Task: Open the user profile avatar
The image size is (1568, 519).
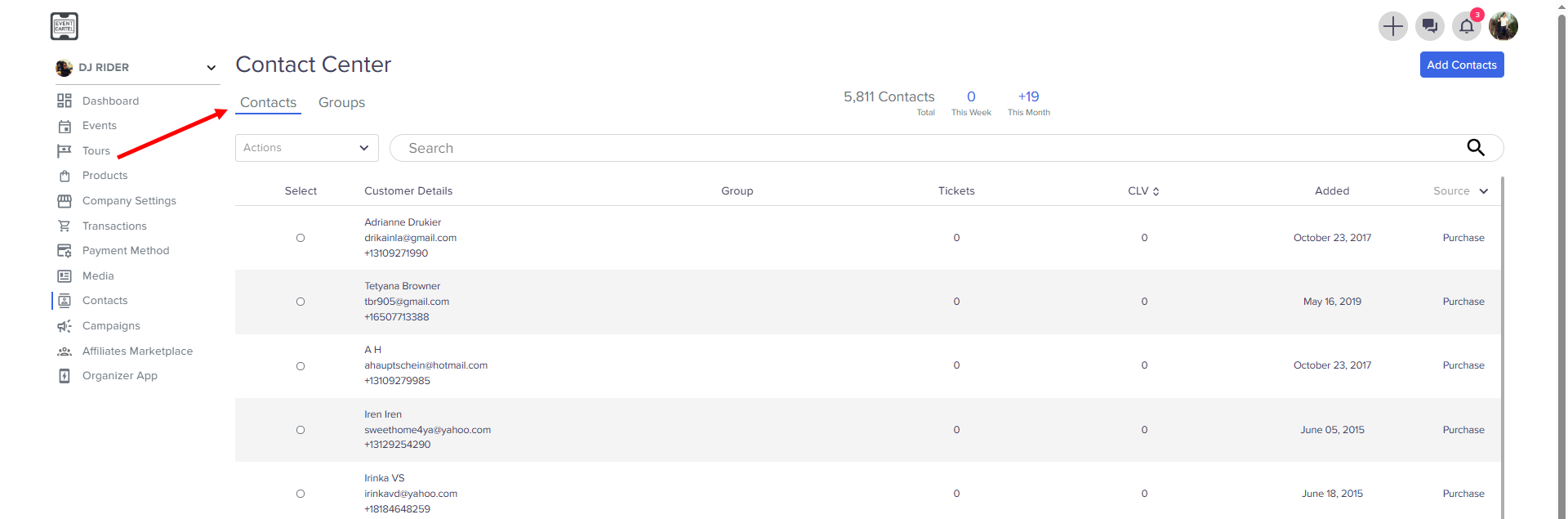Action: coord(1503,26)
